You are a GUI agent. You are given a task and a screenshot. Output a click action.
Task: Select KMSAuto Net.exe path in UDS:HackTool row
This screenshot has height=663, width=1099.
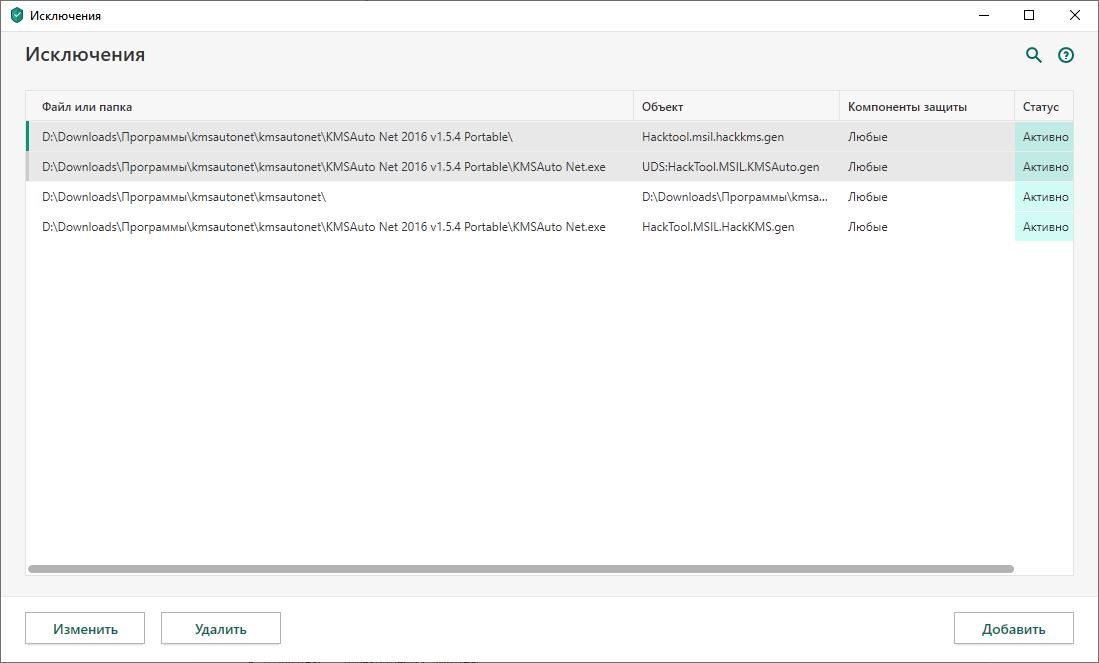[x=324, y=167]
